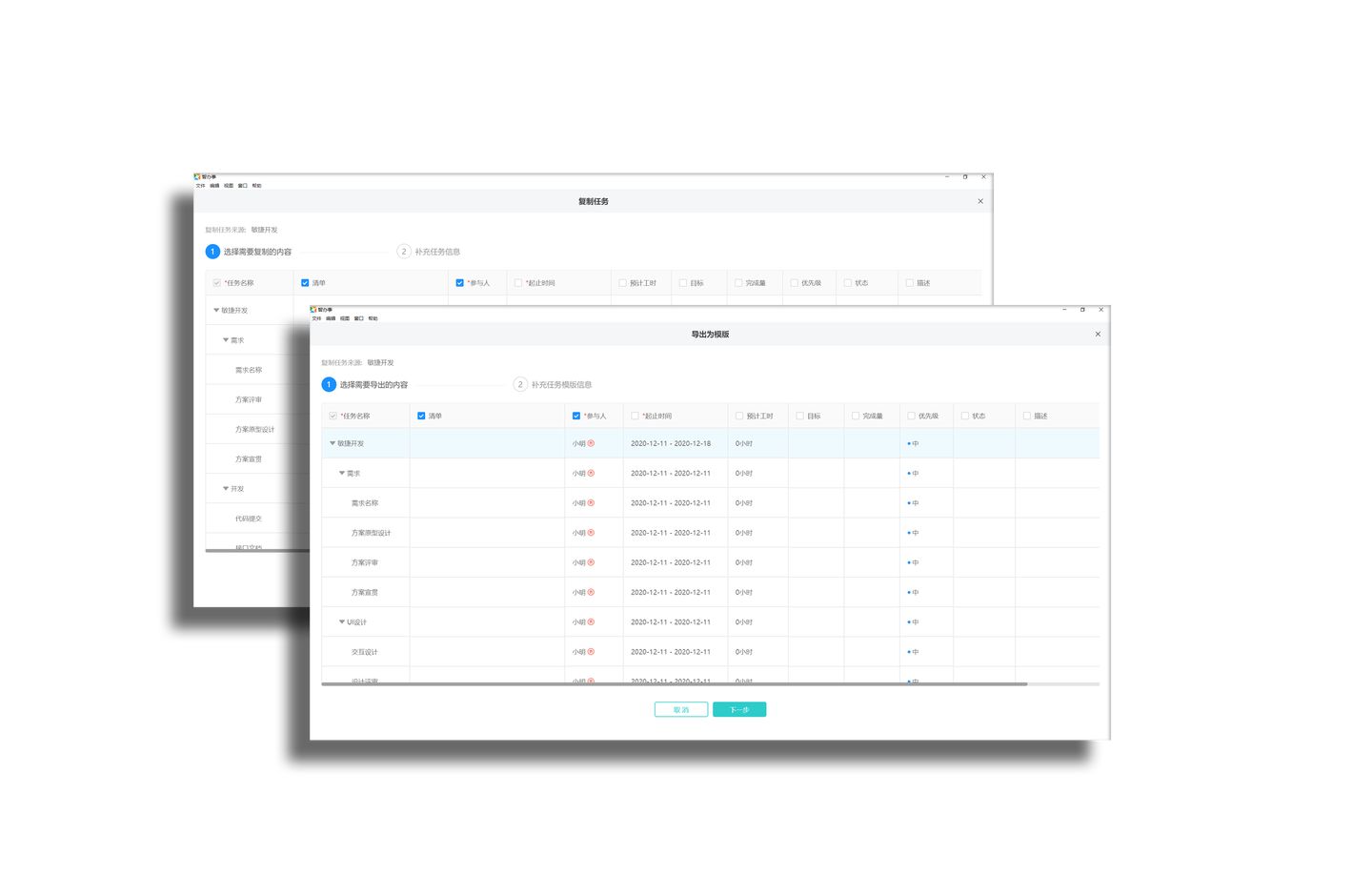Enable 状态 checkbox in 导出为模版 window
Viewport: 1372px width, 875px height.
coord(964,416)
